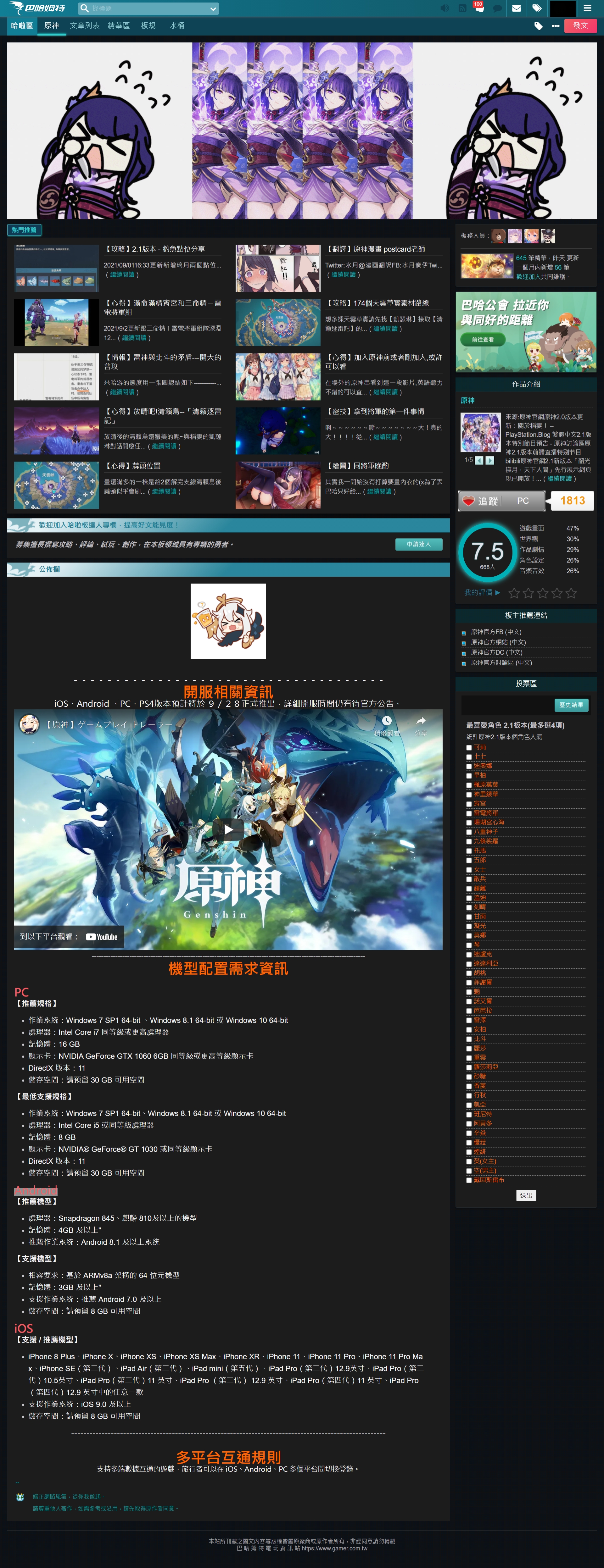
Task: Open the RSS subscriptions icon
Action: pos(462,8)
